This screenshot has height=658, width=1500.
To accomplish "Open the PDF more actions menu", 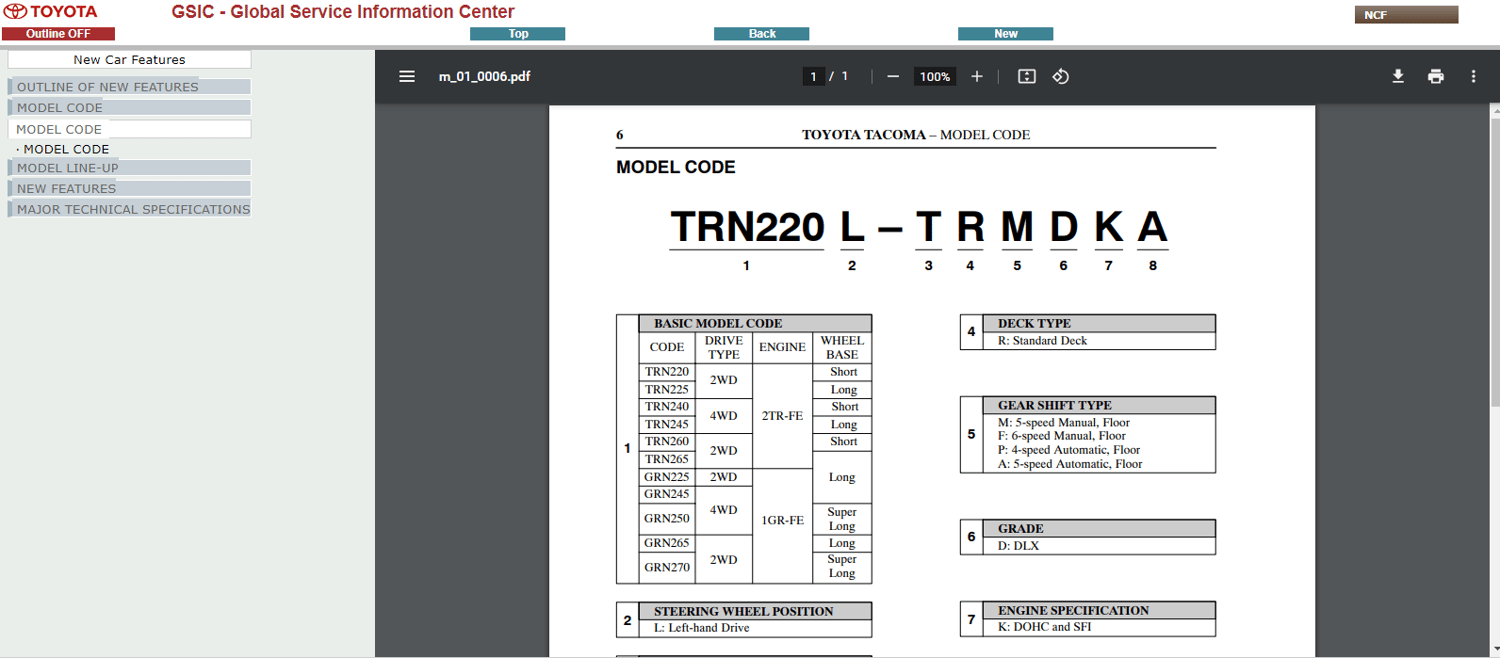I will pyautogui.click(x=1473, y=76).
